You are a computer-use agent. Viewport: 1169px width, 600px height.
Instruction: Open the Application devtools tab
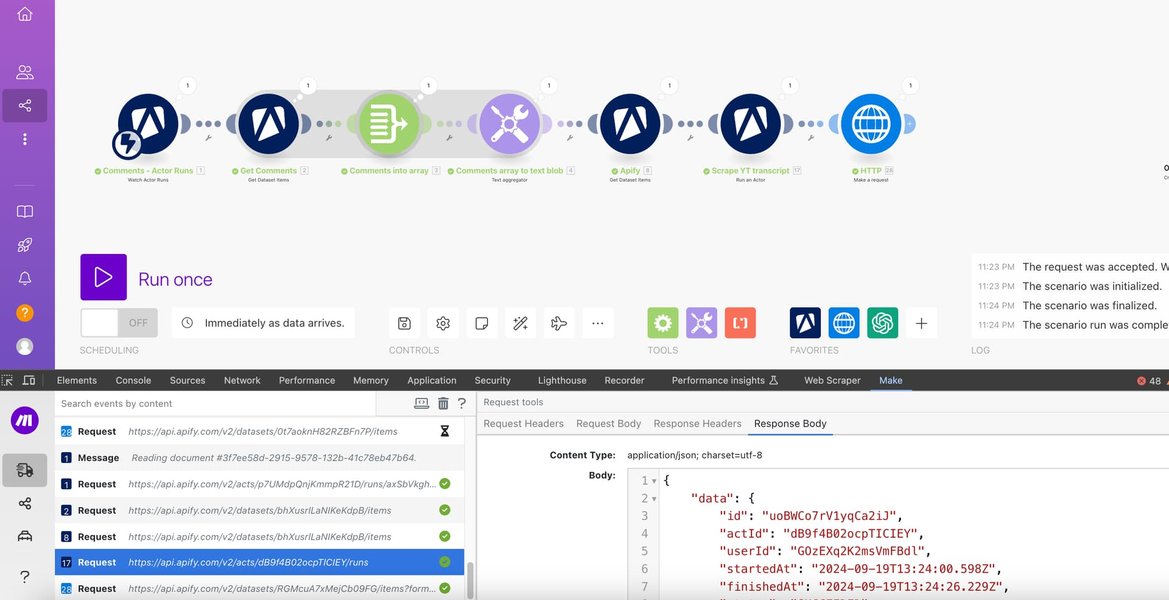(432, 380)
